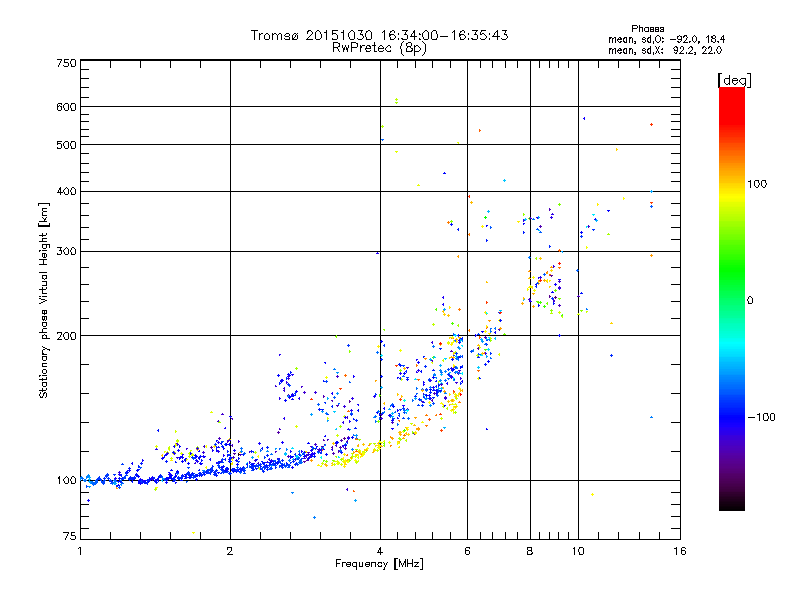
Task: Click the y-axis title 'Stationary phase Virtual Height [km]'
Action: [44, 300]
